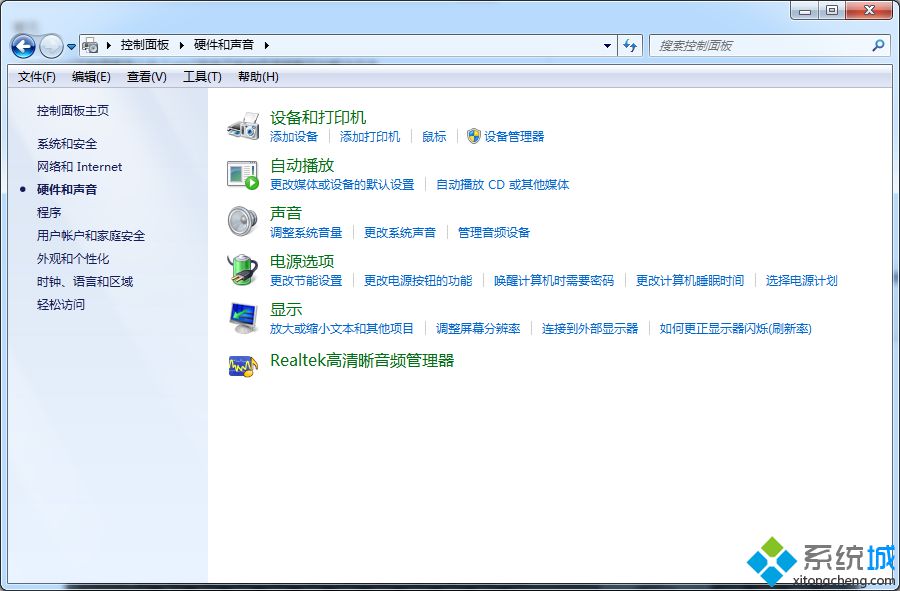Go back with the blue back arrow
The height and width of the screenshot is (591, 900).
[x=24, y=46]
